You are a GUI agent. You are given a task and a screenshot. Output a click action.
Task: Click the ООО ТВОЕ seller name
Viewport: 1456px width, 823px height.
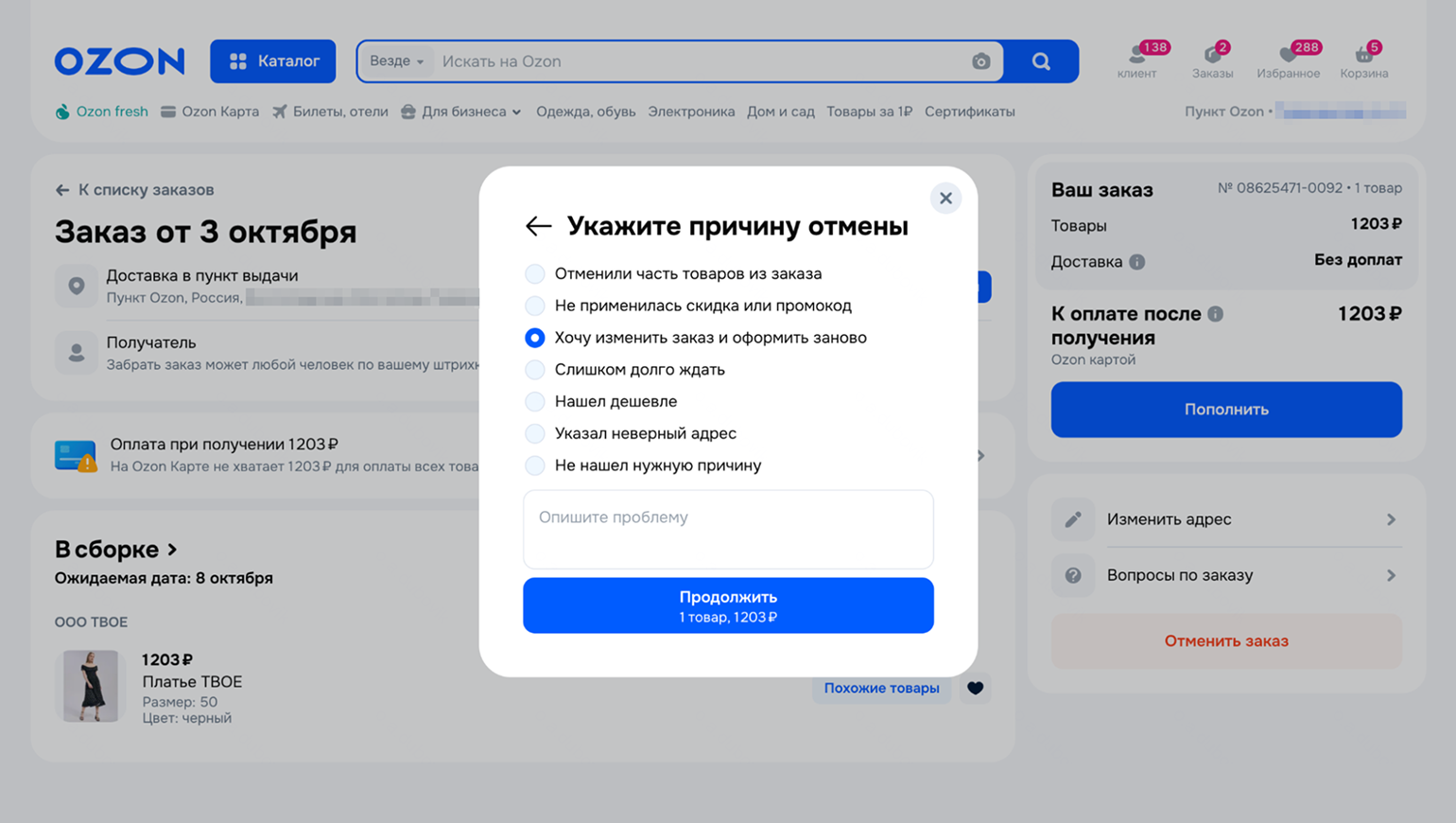(x=91, y=622)
